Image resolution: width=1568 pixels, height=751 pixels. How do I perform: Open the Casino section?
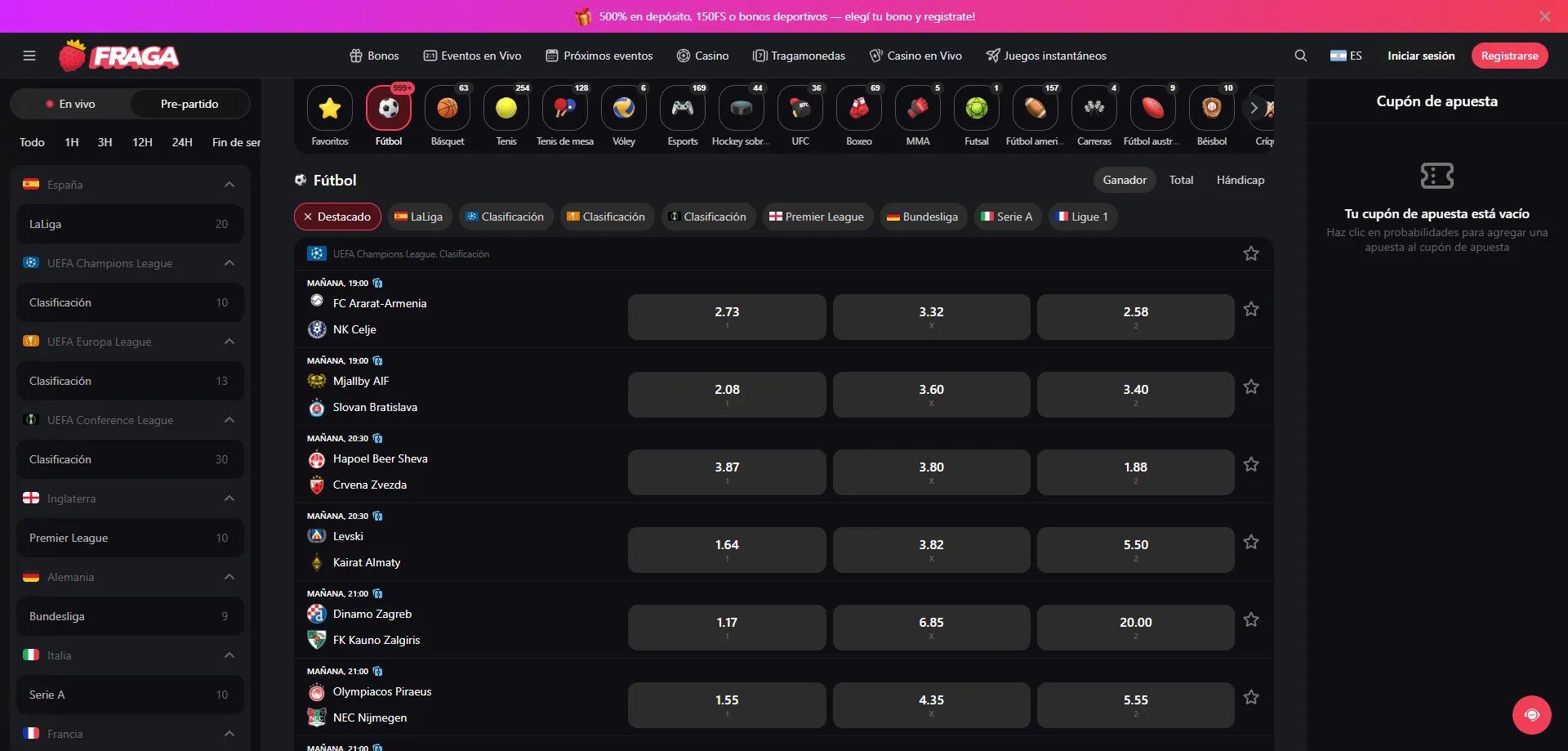[x=702, y=56]
